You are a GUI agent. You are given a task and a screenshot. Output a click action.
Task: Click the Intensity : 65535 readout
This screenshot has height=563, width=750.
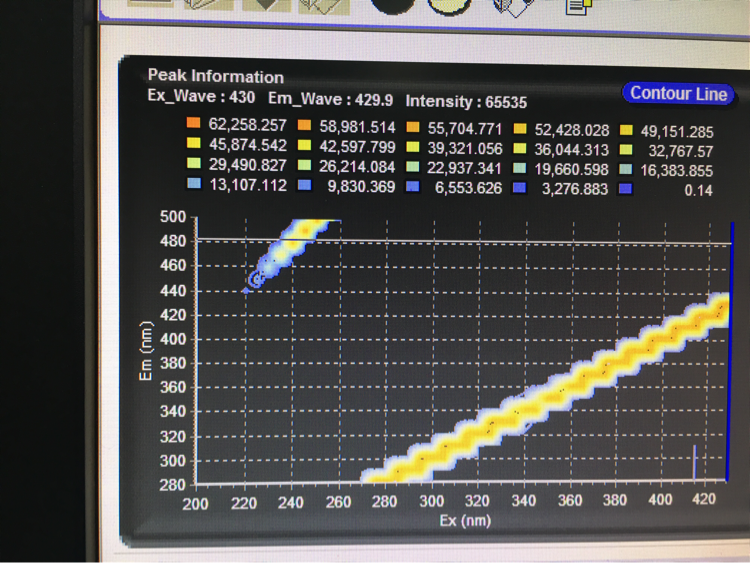(x=466, y=102)
